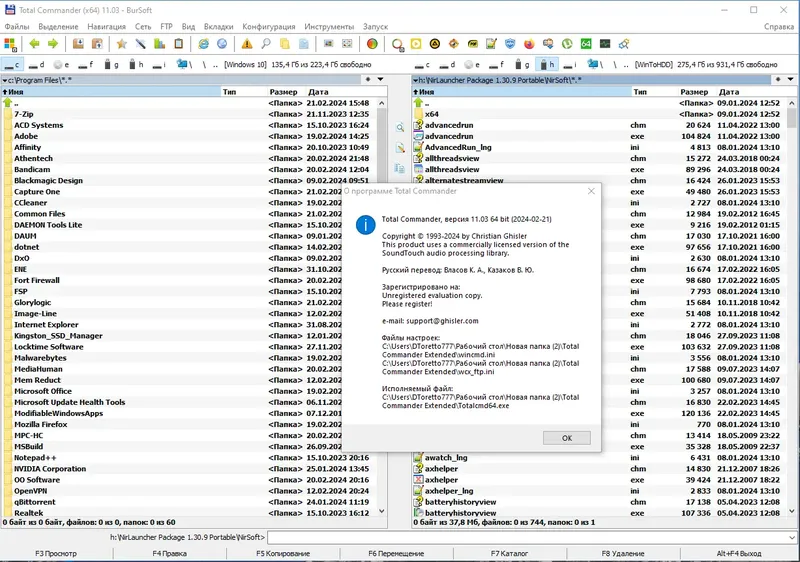Expand the command line history dropdown

792,538
